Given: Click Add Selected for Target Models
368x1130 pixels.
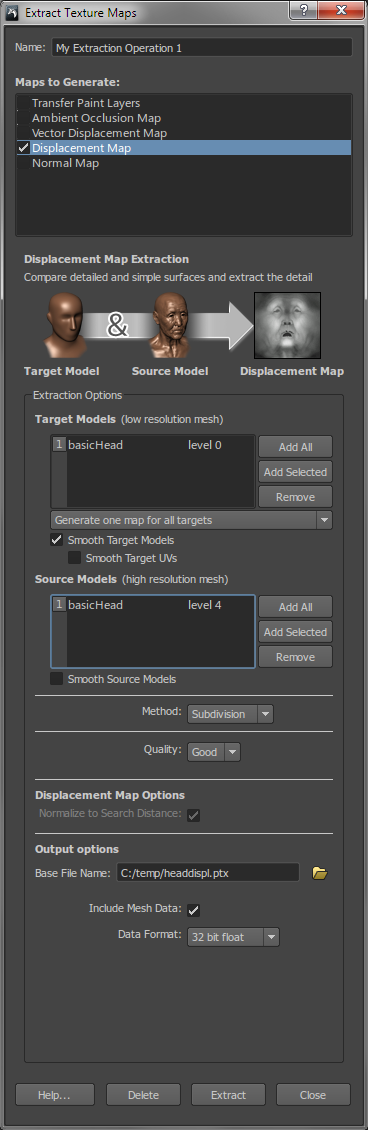Looking at the screenshot, I should (x=295, y=472).
